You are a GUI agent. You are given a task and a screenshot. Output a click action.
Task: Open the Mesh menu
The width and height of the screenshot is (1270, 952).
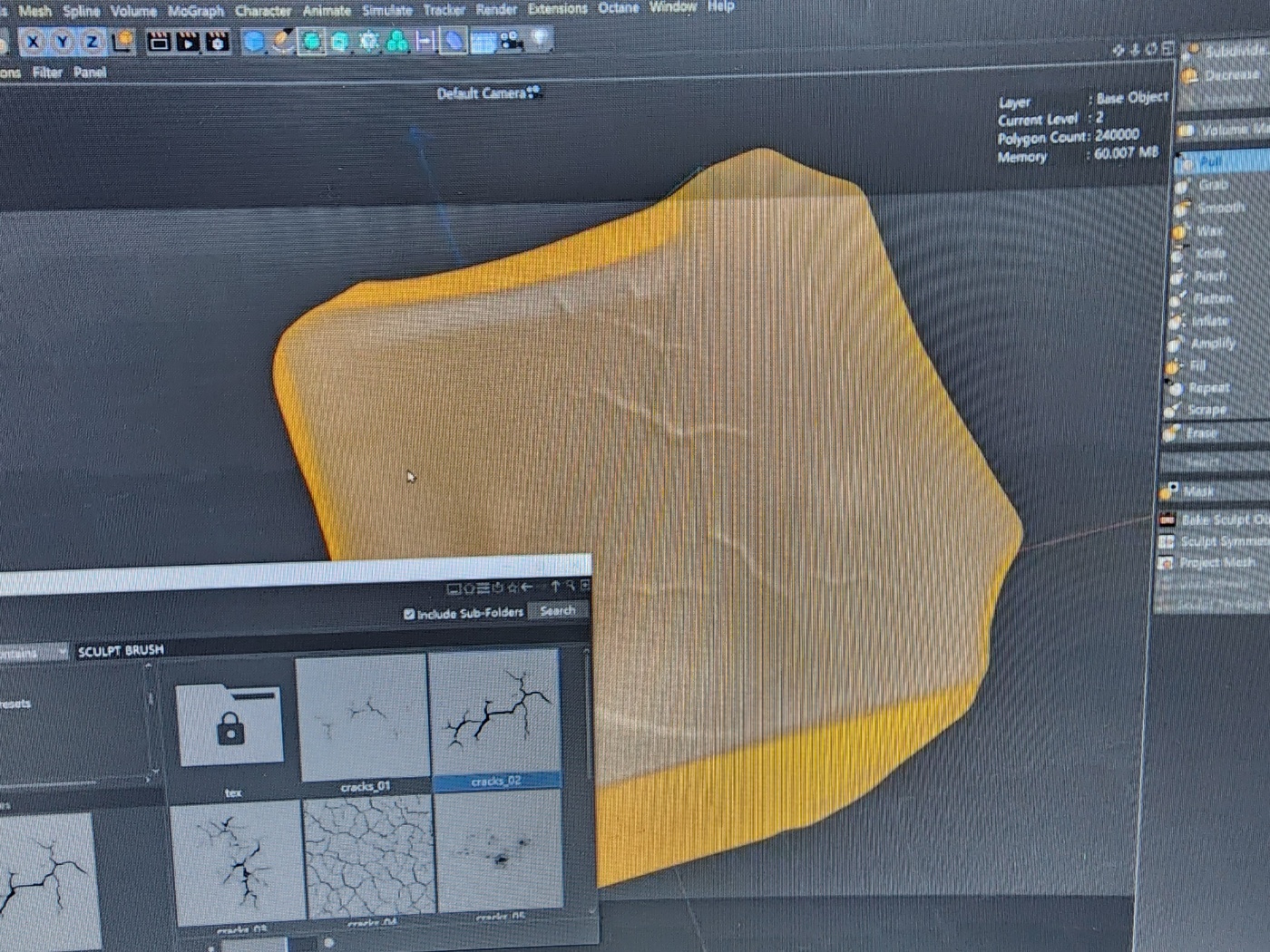click(x=35, y=12)
